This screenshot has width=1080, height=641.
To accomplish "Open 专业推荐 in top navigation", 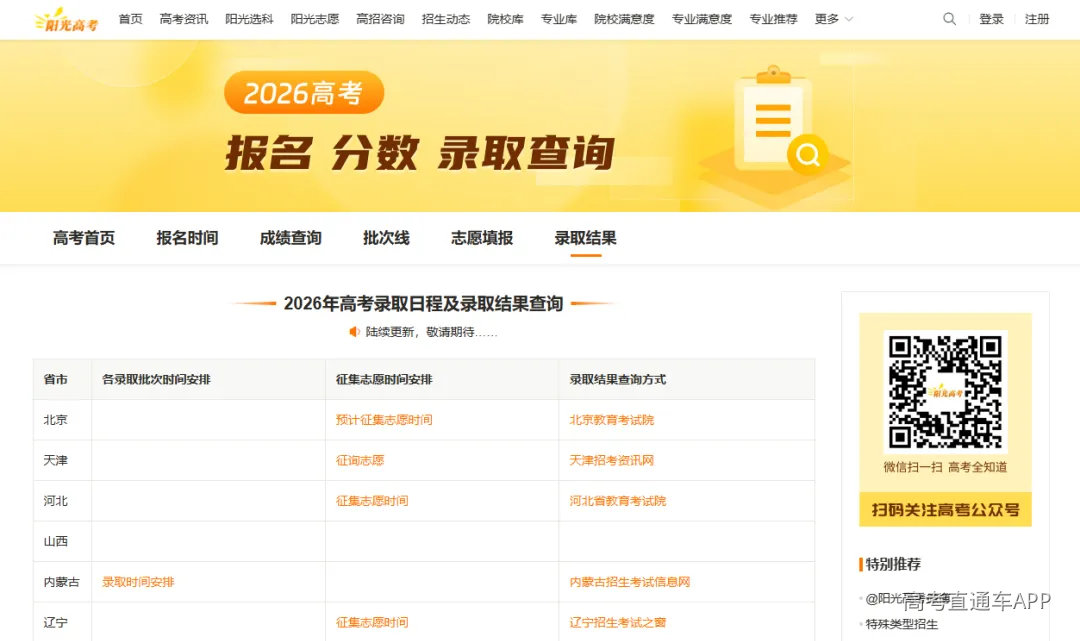I will [773, 19].
